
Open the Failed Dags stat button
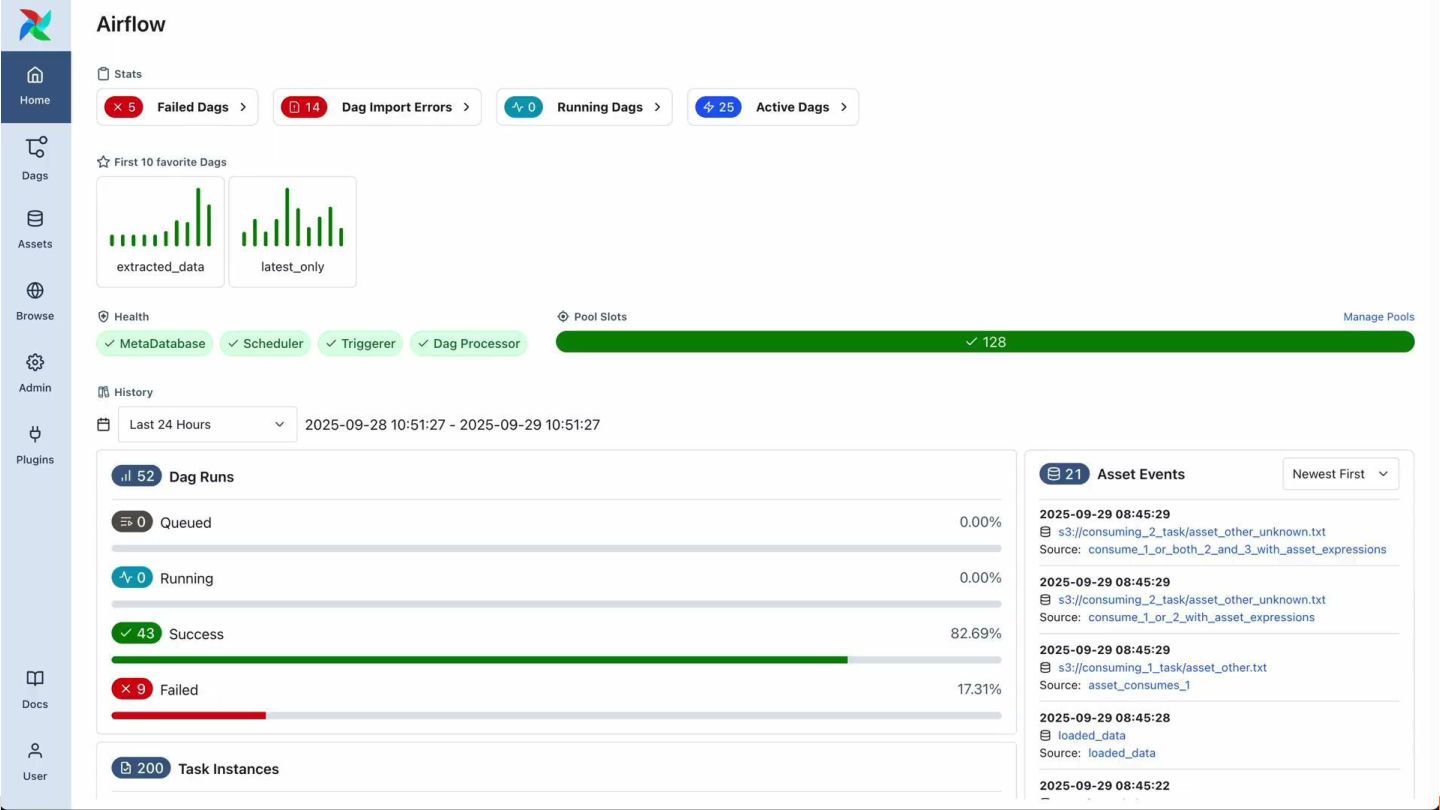coord(177,107)
